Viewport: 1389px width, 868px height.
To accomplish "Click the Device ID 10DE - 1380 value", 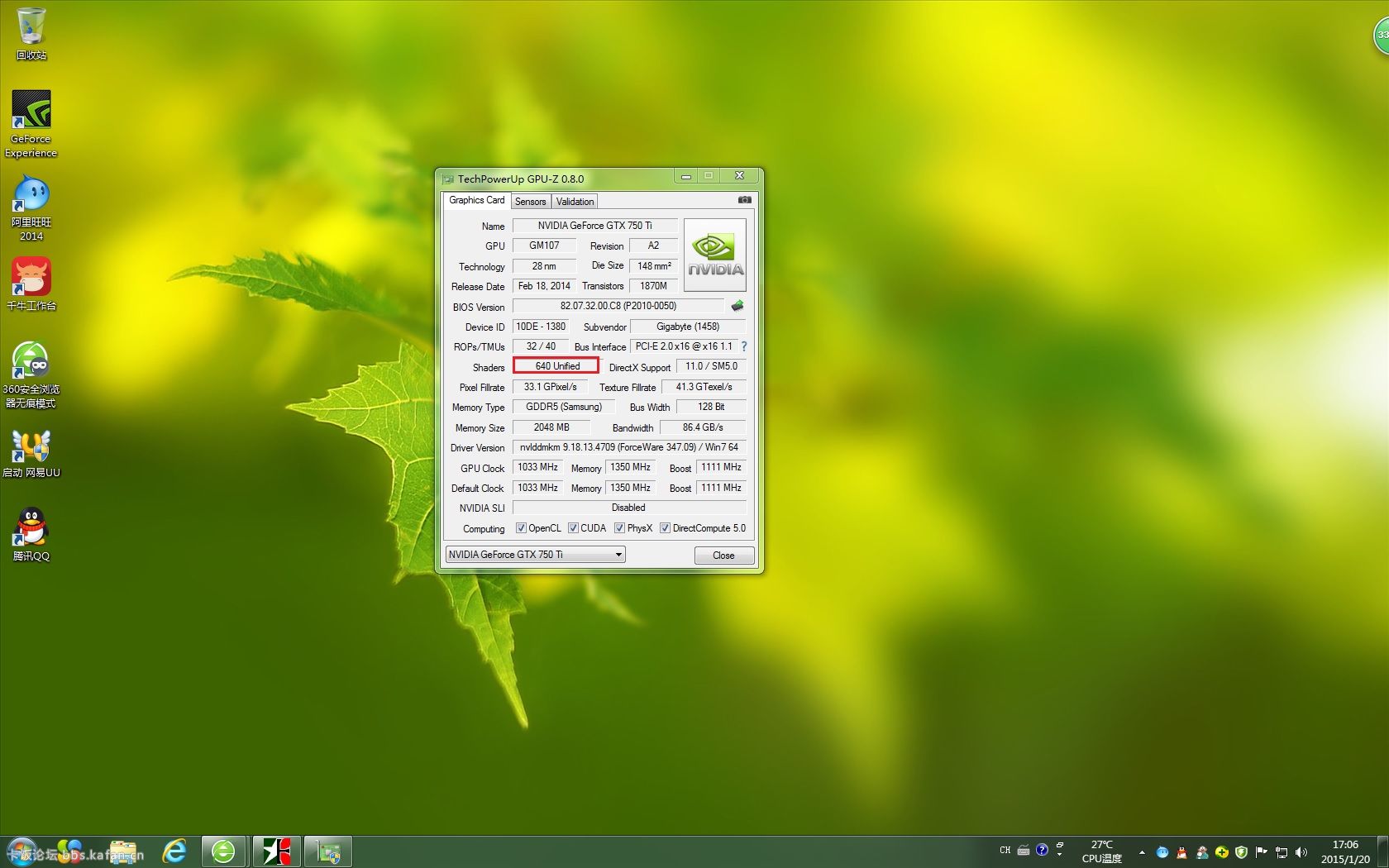I will pos(541,327).
